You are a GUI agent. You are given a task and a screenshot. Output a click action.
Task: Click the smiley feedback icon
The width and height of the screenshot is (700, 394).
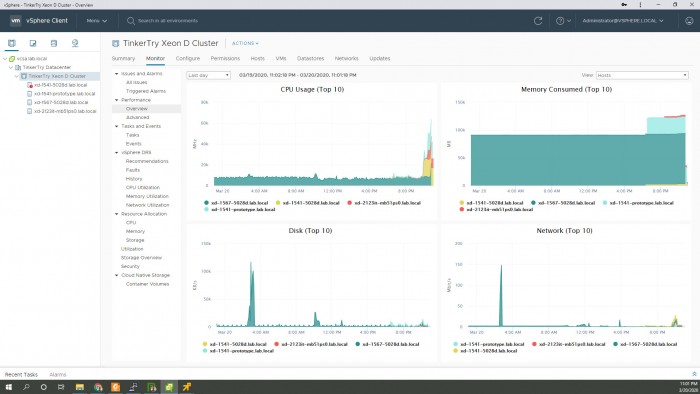(x=689, y=21)
